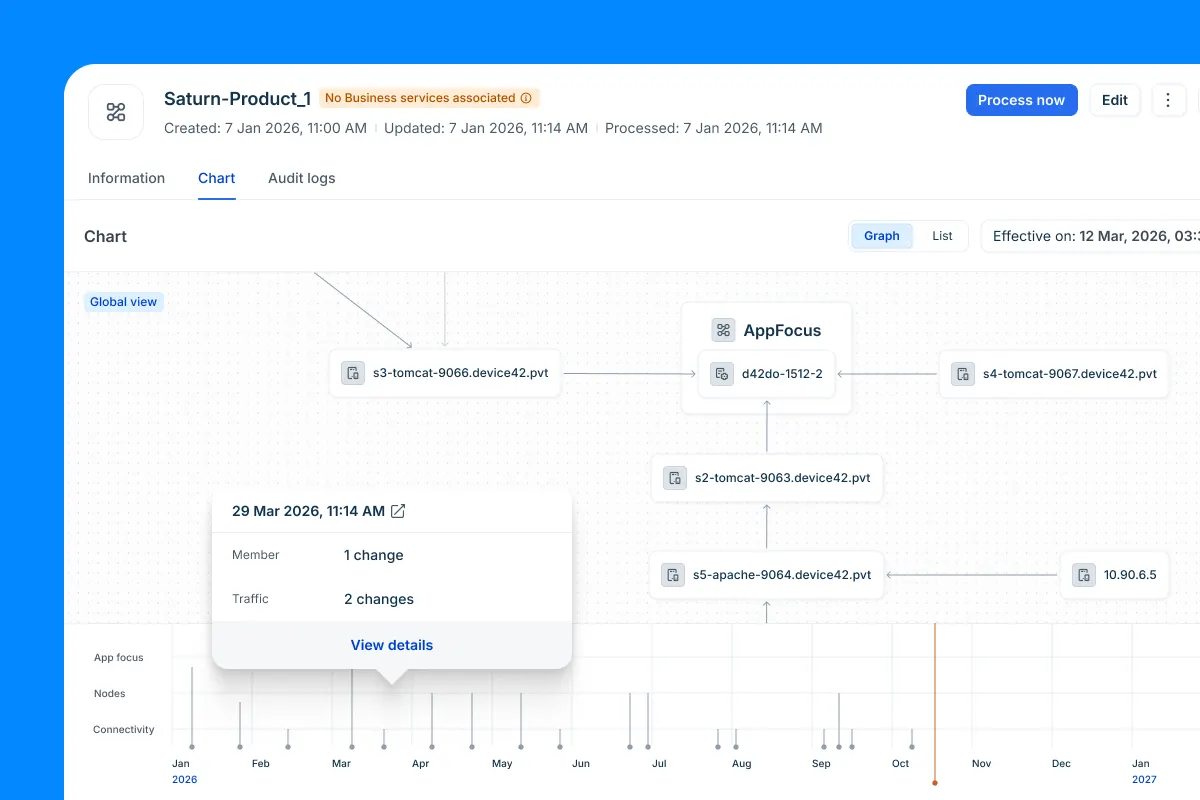Screen dimensions: 1200x800
Task: Click View details in the popup
Action: [x=392, y=645]
